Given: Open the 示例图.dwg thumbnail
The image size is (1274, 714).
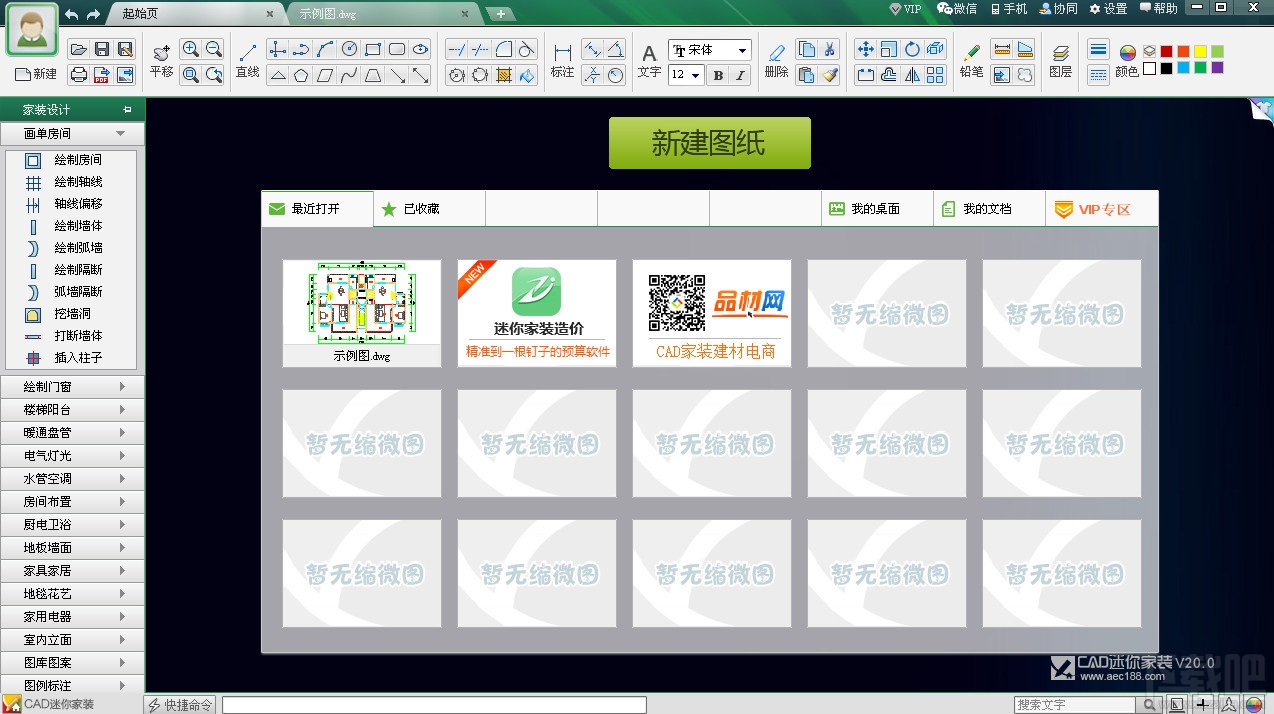Looking at the screenshot, I should (361, 305).
